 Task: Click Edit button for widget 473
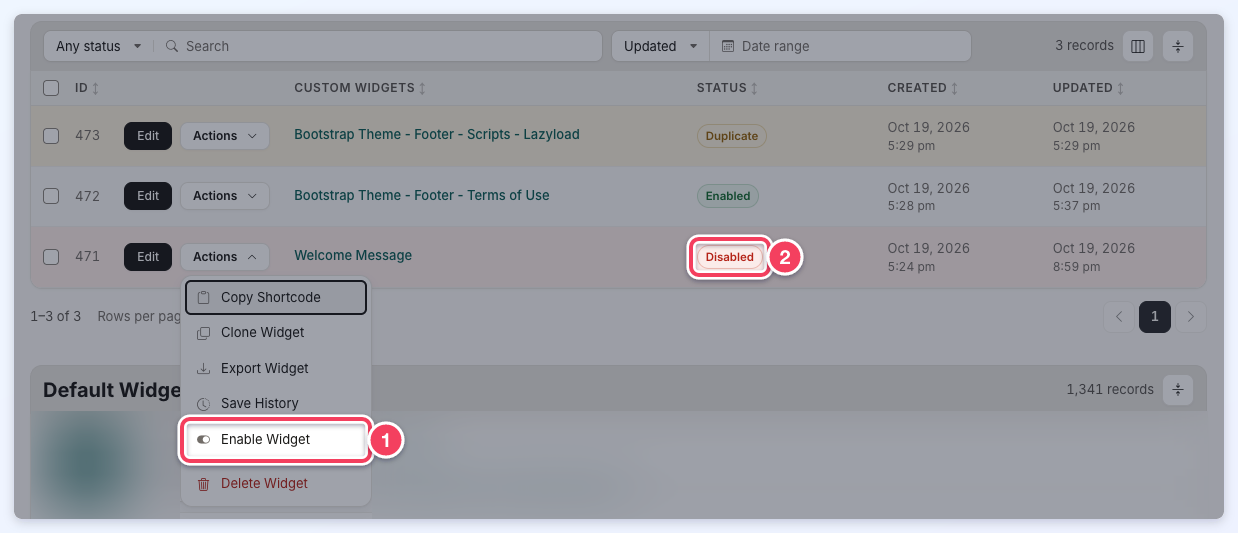point(148,136)
